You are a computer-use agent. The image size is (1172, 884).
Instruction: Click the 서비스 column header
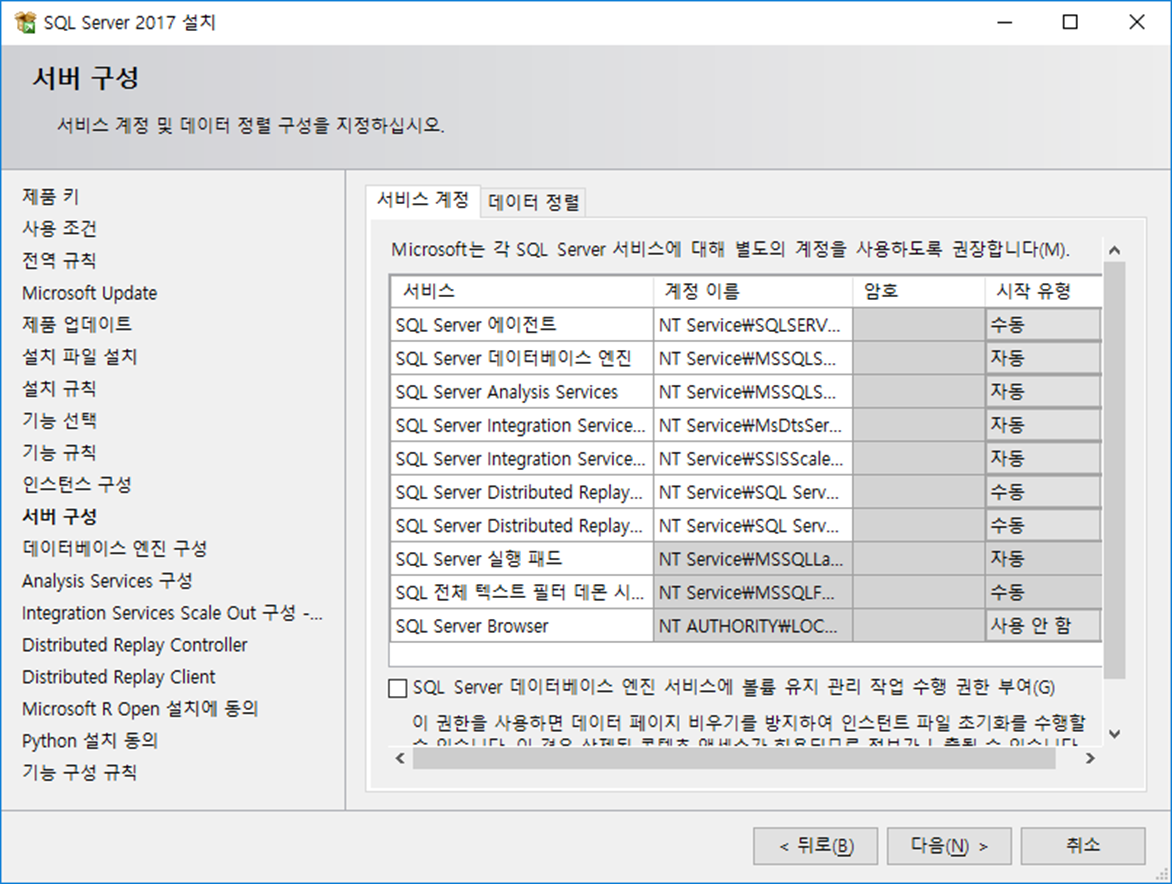pos(521,291)
